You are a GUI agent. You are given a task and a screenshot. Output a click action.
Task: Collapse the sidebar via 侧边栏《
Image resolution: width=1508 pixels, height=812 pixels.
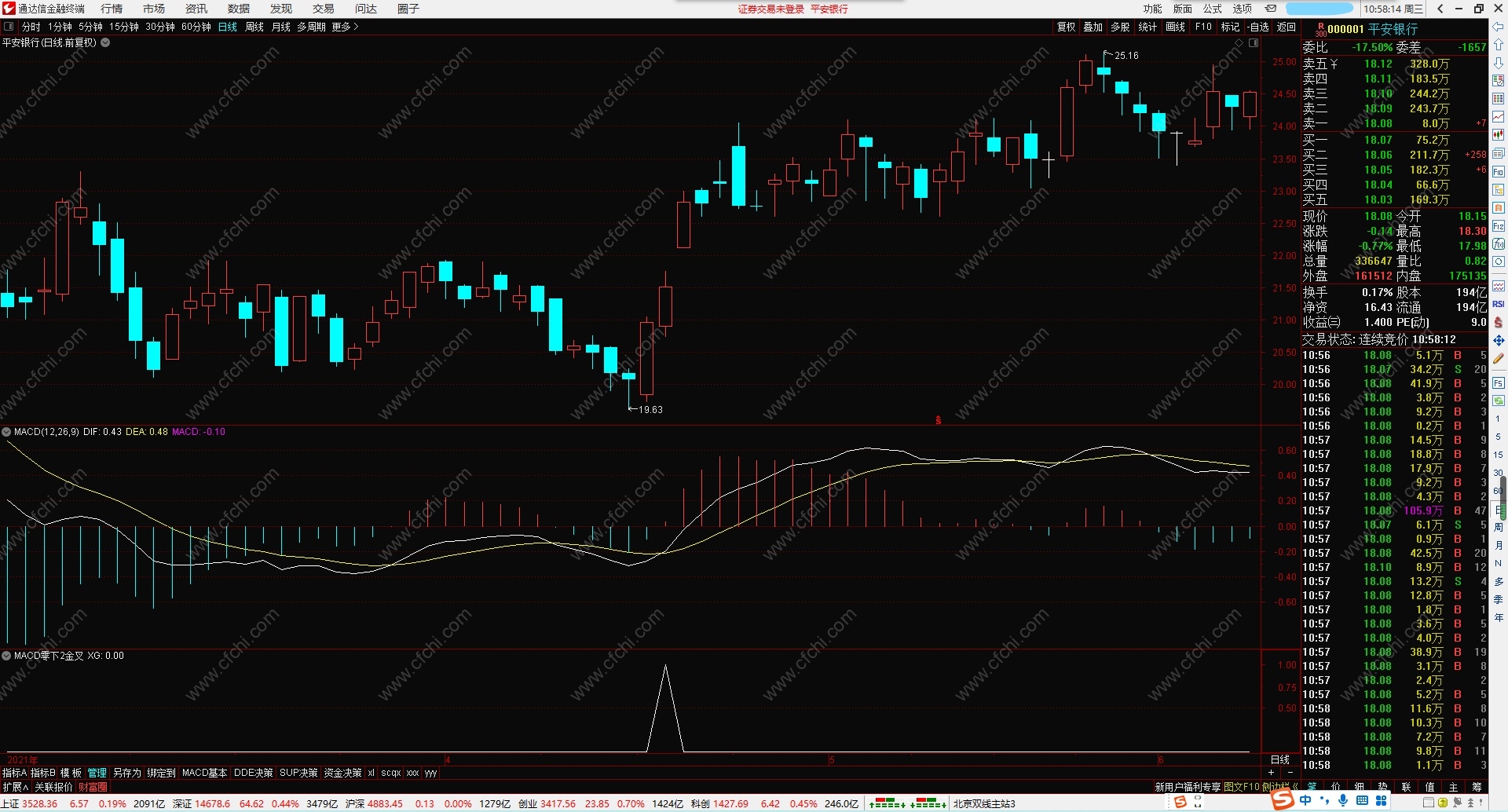point(1280,787)
